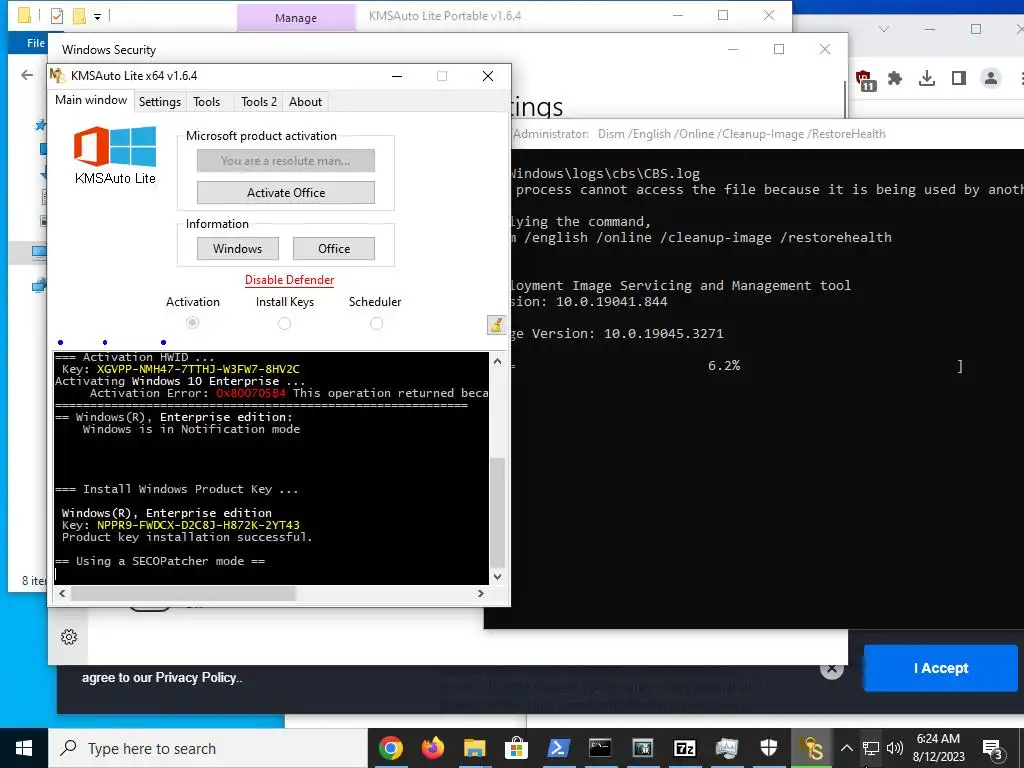The image size is (1024, 768).
Task: Click the bug-icon app on taskbar
Action: coord(643,748)
